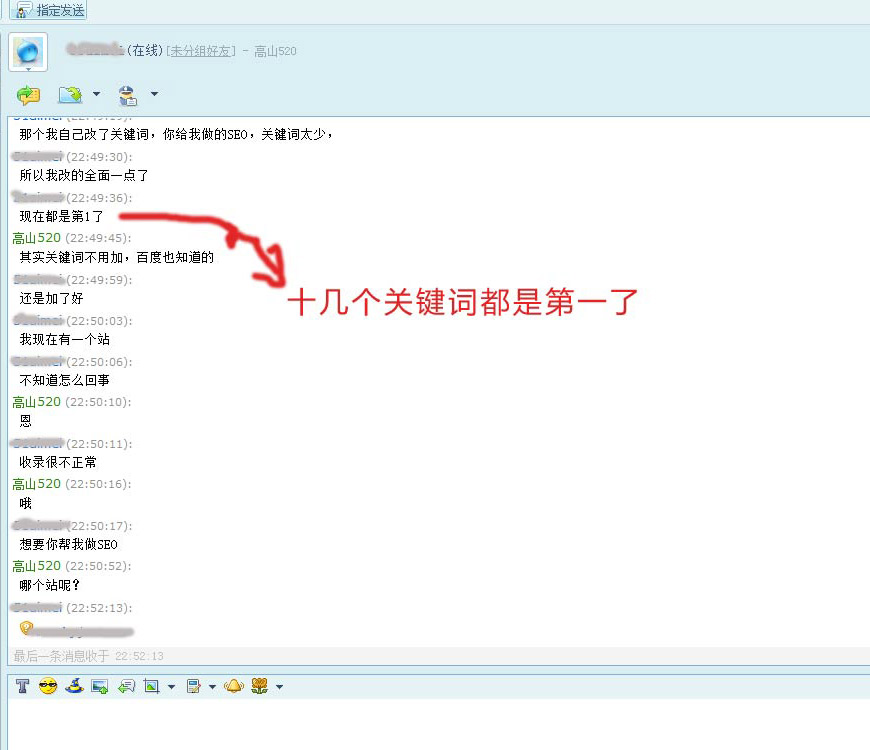
Task: Click the font formatting T icon
Action: click(22, 686)
